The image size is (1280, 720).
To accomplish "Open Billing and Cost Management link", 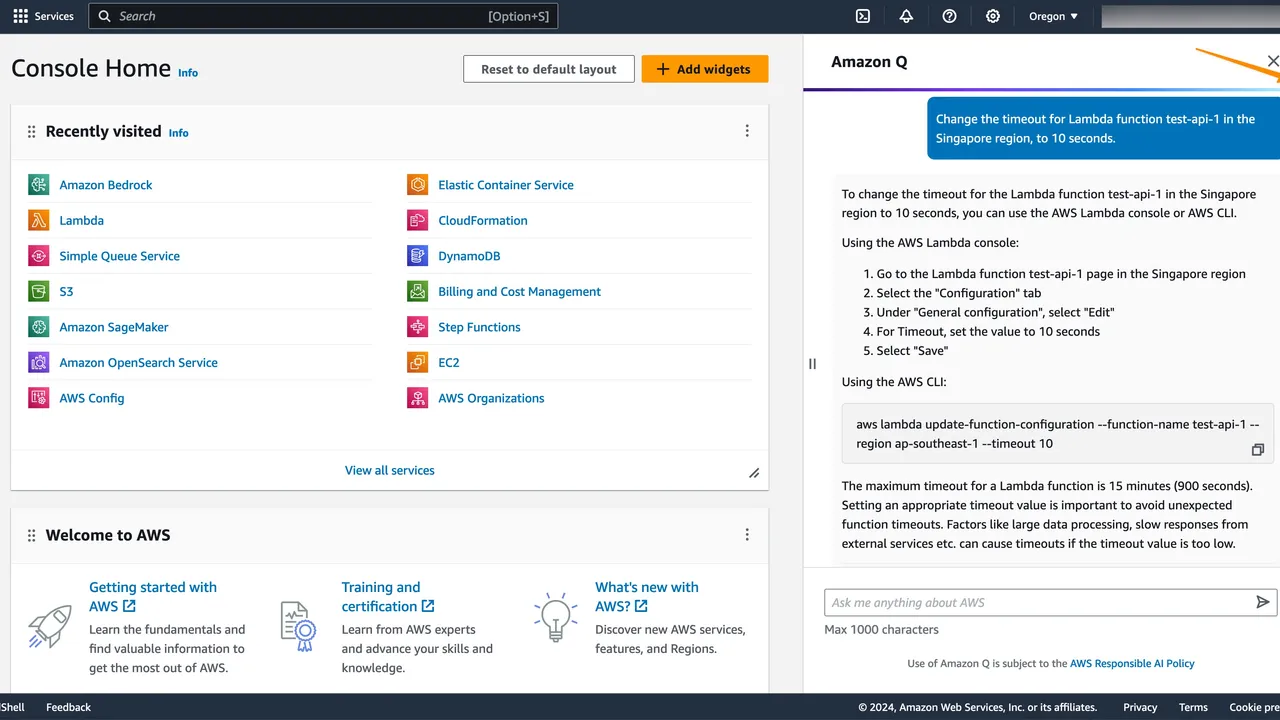I will (520, 291).
